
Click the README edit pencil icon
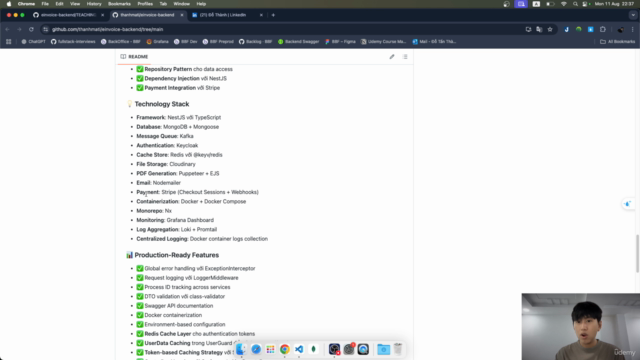392,57
